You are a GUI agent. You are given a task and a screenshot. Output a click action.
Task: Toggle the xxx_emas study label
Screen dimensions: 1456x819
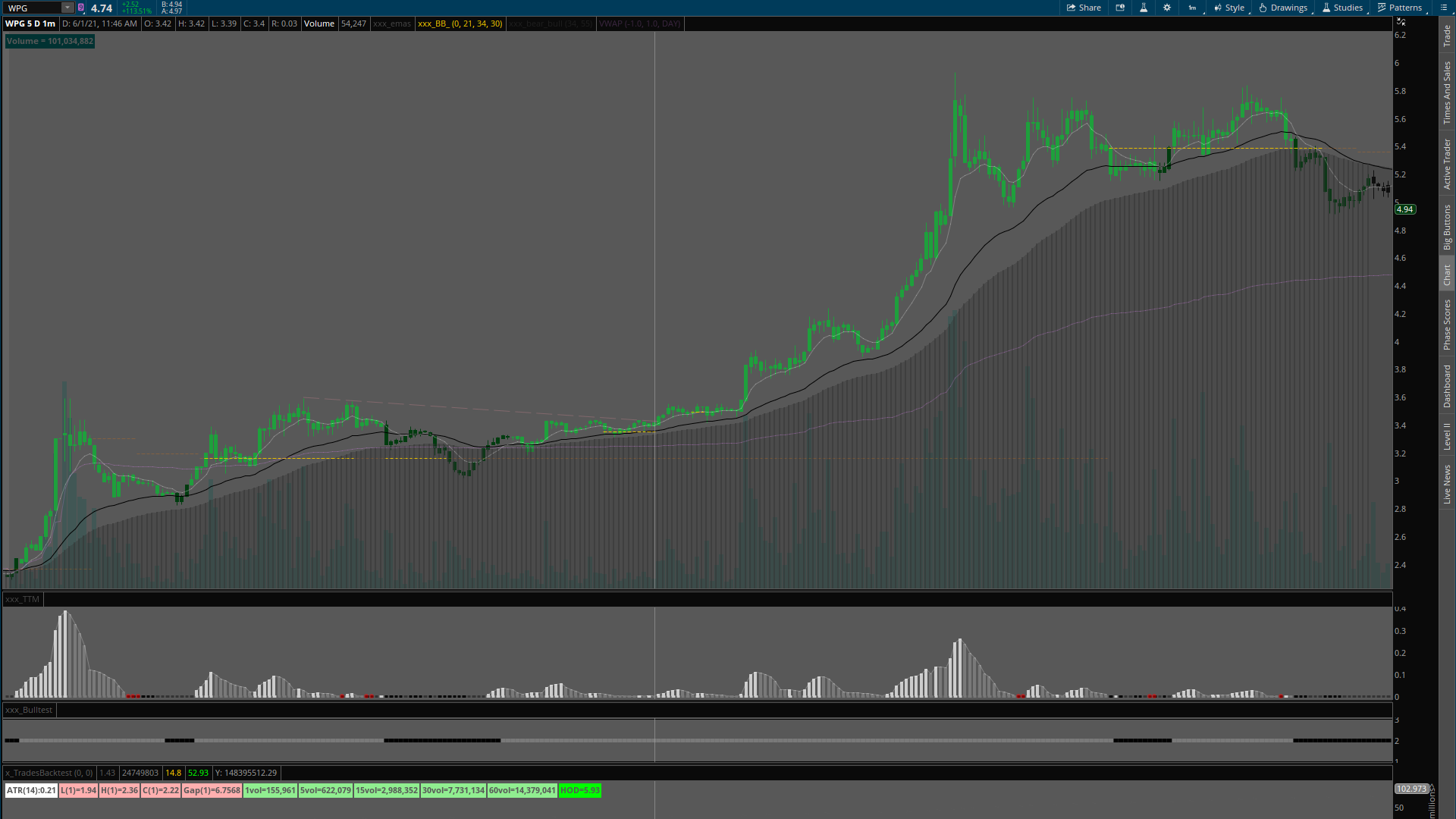(391, 24)
